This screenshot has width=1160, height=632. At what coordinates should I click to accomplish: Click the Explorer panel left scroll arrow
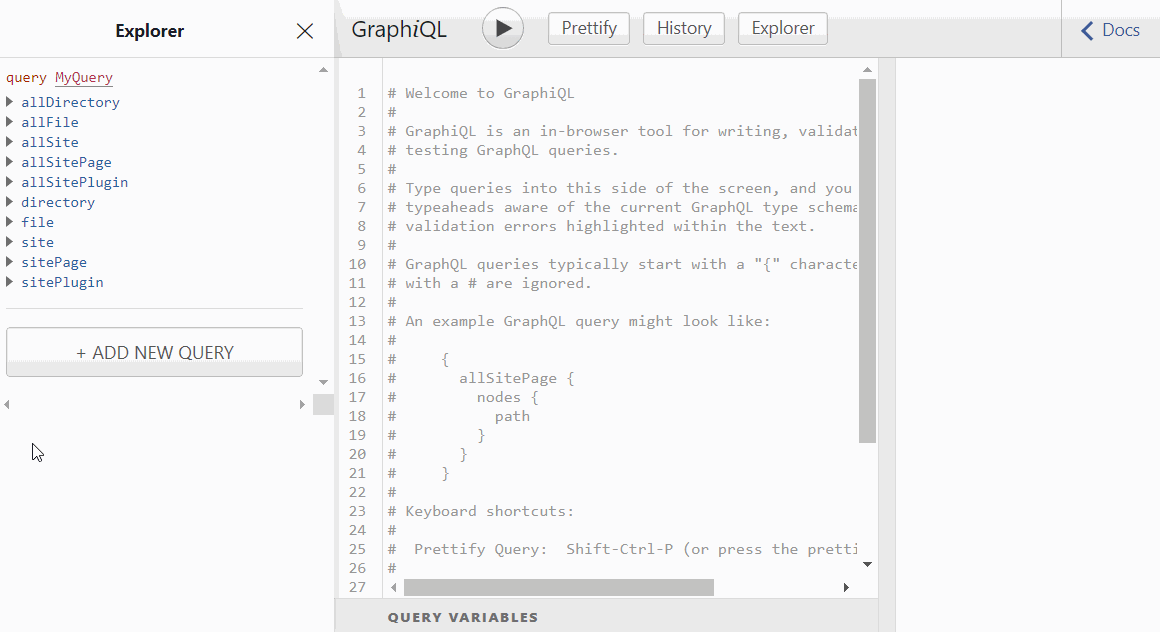(x=7, y=404)
